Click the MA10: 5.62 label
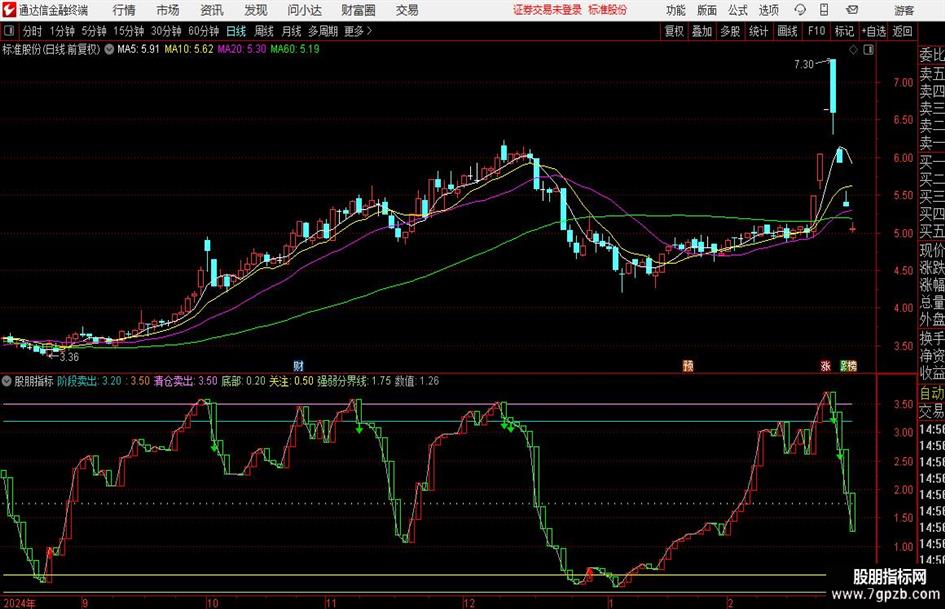This screenshot has width=945, height=609. [189, 49]
